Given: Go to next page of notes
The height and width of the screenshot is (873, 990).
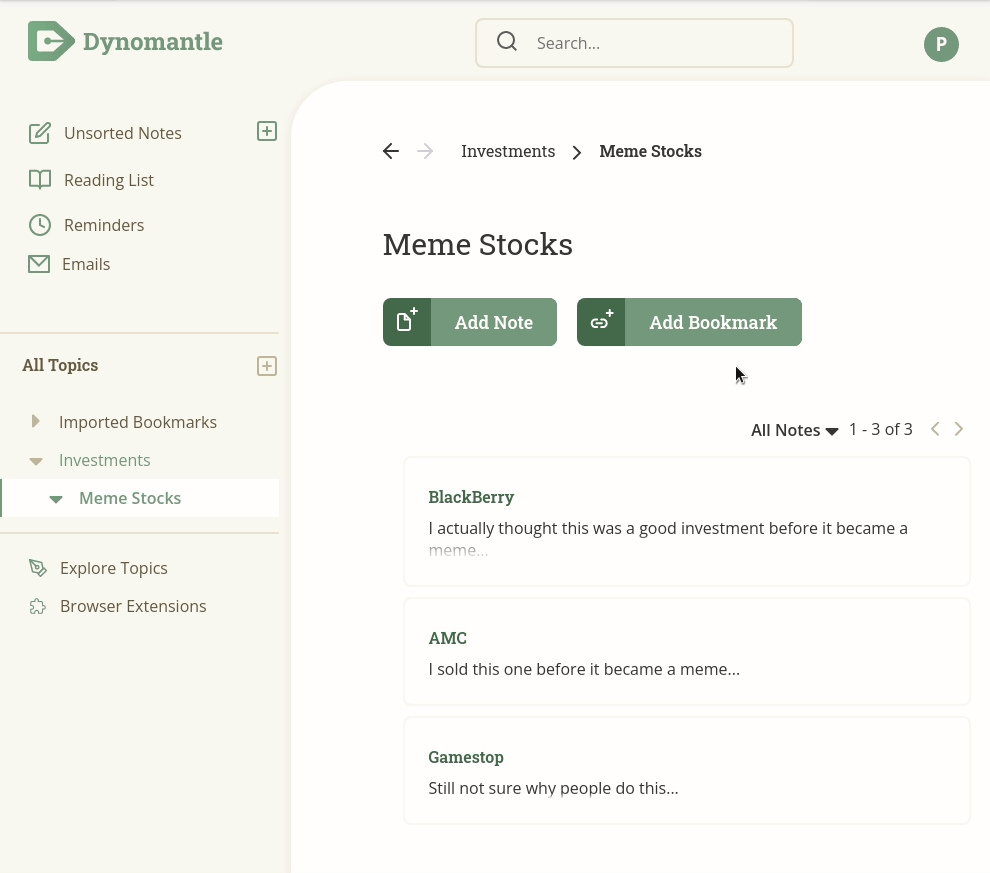Looking at the screenshot, I should click(958, 429).
